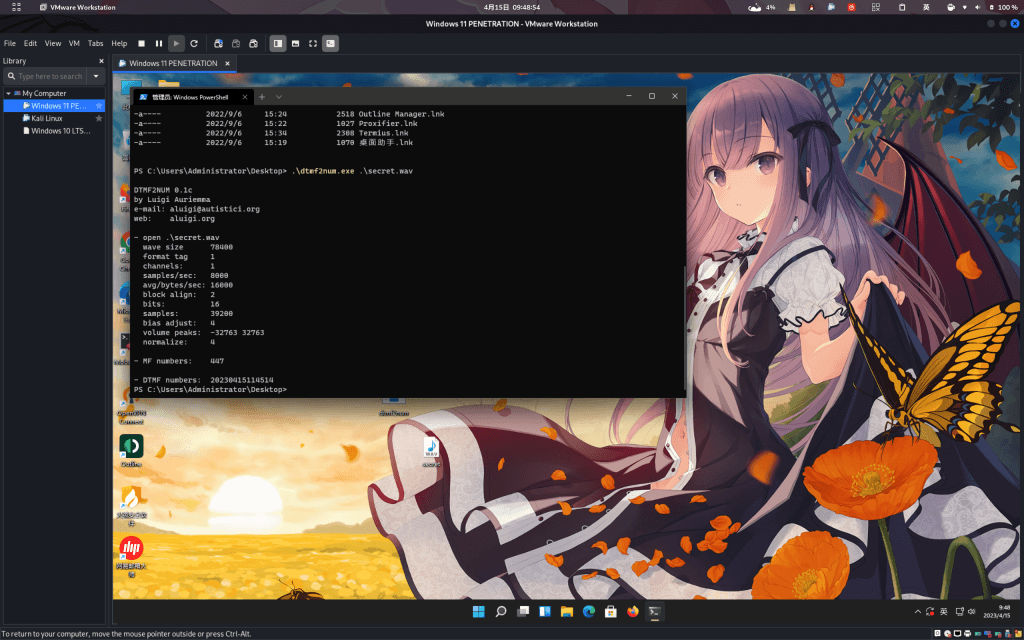Click the host input method 英 indicator
The image size is (1024, 640).
pos(926,7)
